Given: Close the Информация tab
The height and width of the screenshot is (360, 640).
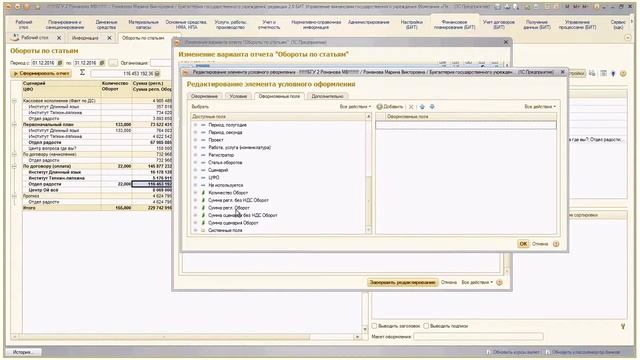Looking at the screenshot, I should (109, 38).
